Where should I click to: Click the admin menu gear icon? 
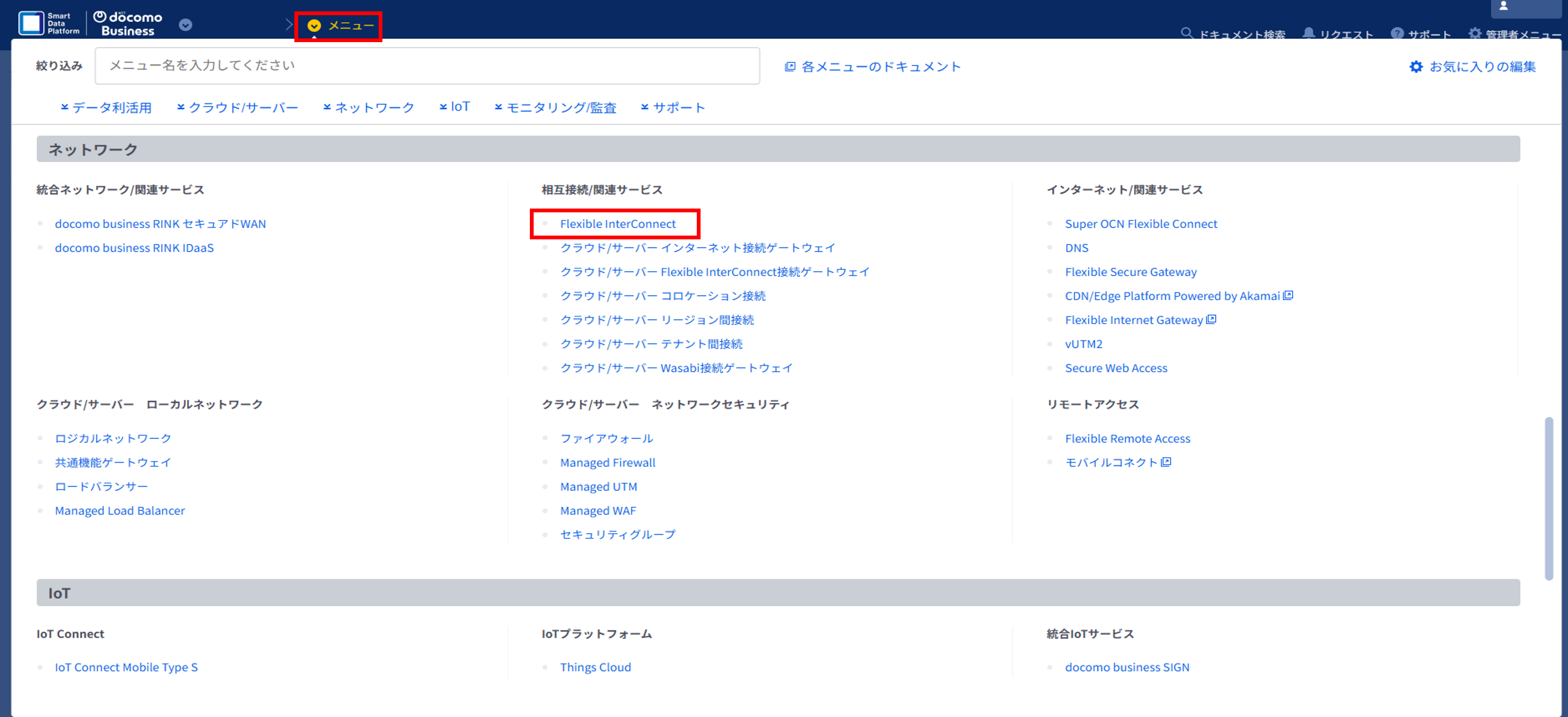tap(1474, 33)
